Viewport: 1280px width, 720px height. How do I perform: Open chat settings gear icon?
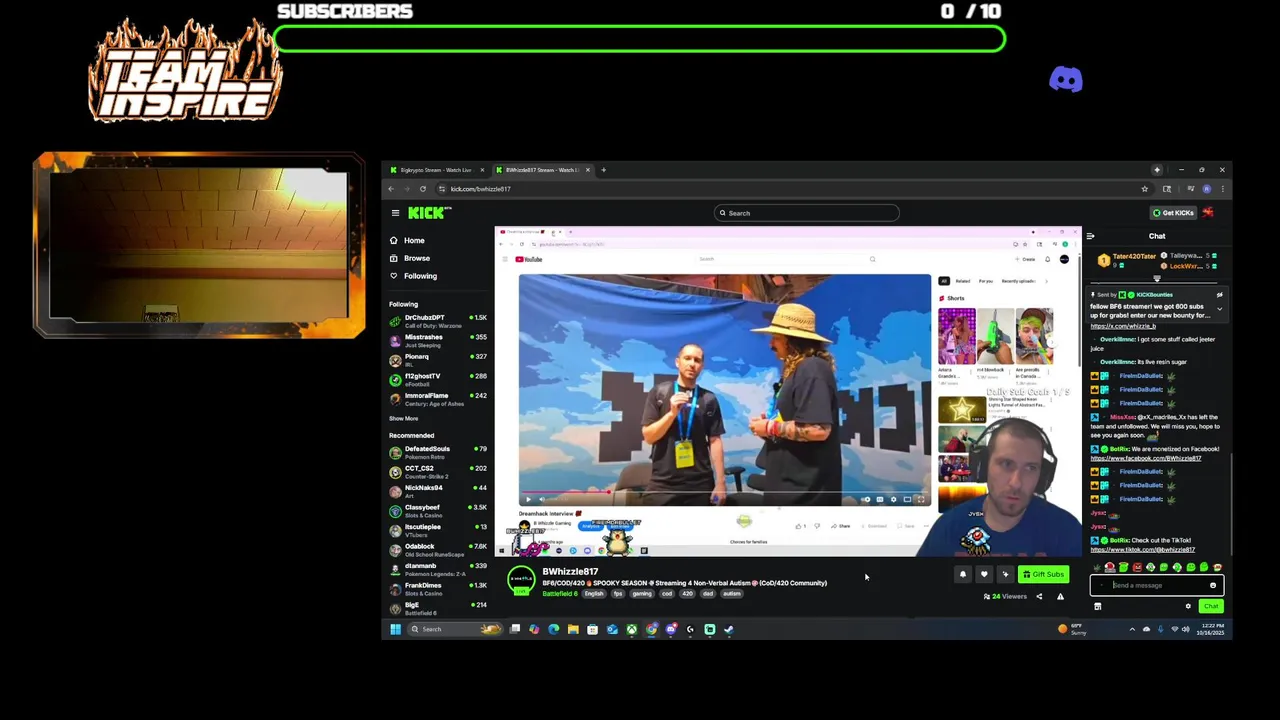1188,606
